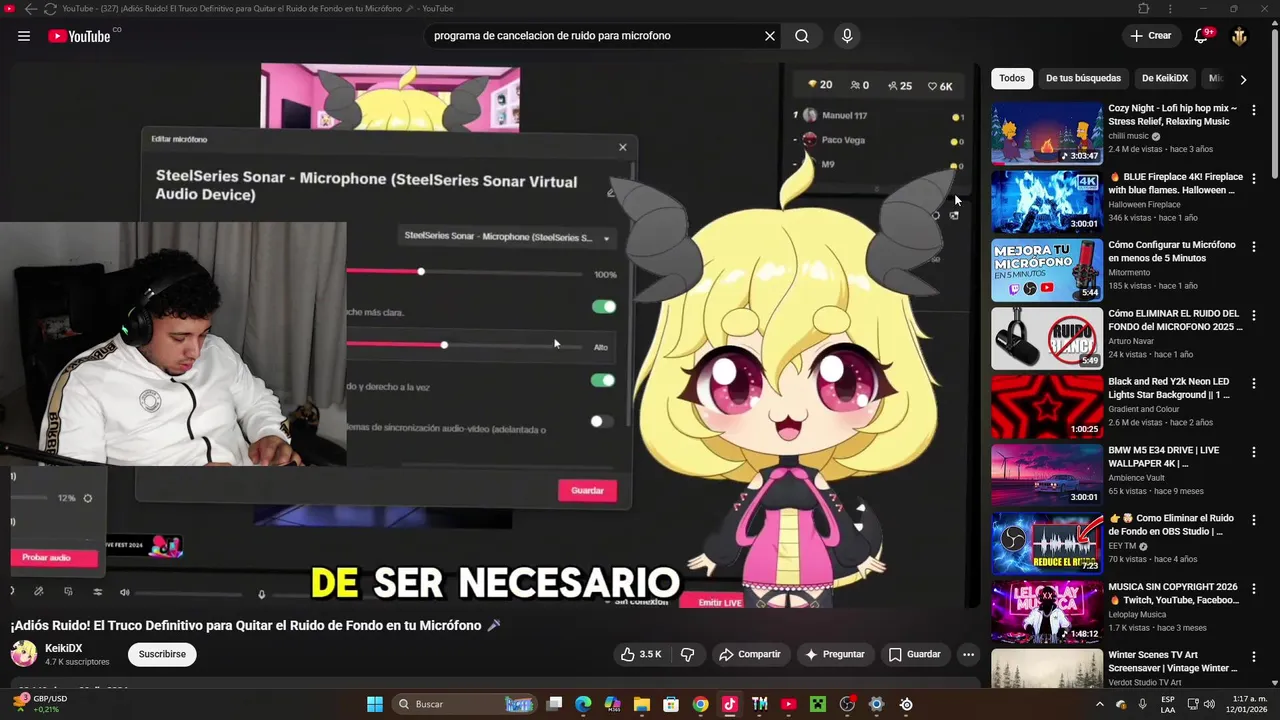Open the KeikiDX channel name link
This screenshot has width=1280, height=720.
(64, 648)
